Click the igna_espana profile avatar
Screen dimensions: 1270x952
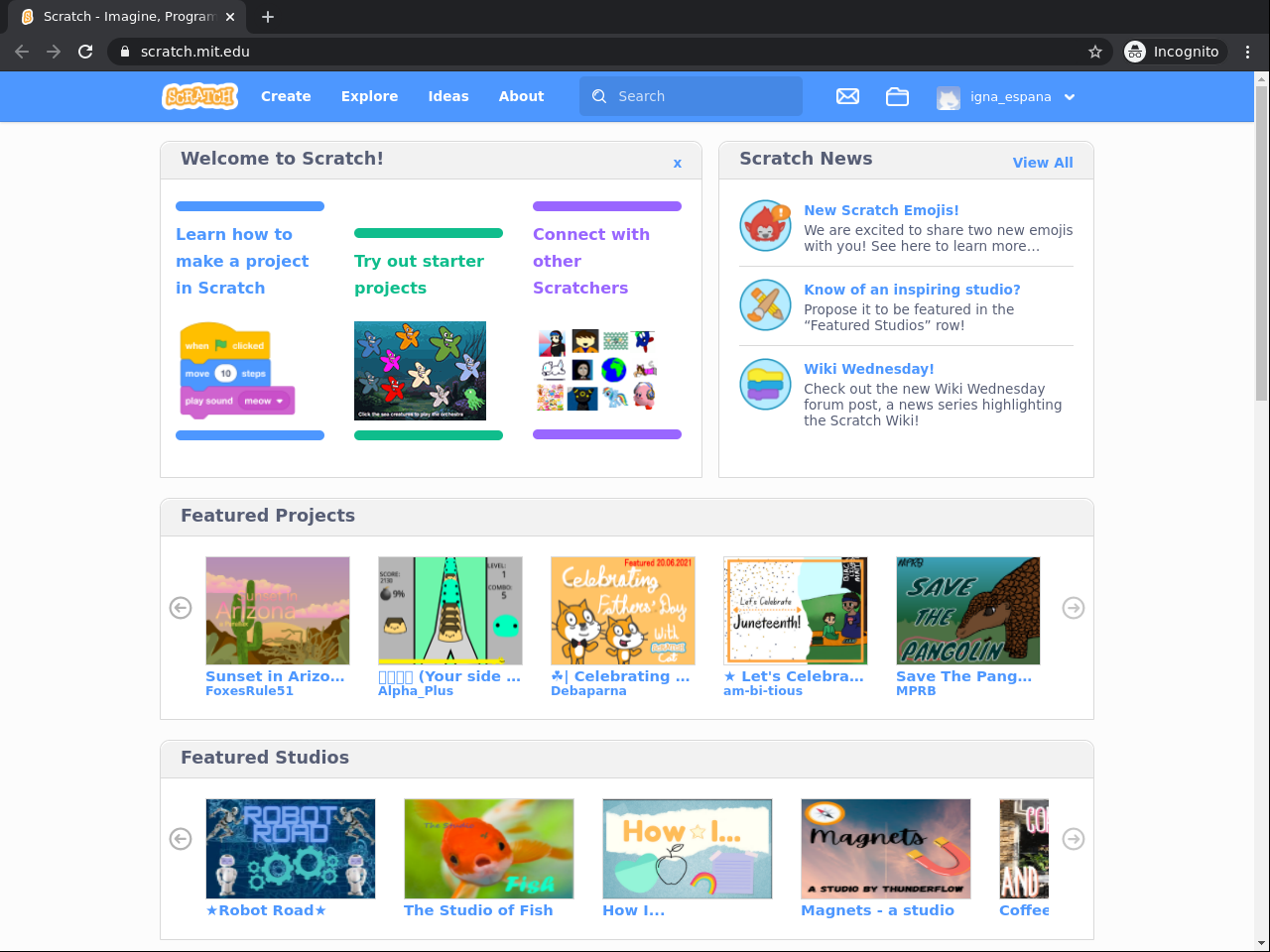pos(949,97)
